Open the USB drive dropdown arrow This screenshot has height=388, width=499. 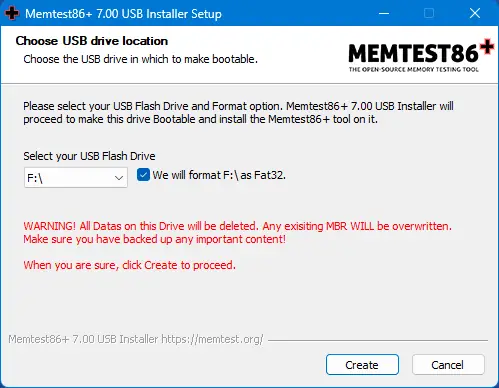coord(119,178)
